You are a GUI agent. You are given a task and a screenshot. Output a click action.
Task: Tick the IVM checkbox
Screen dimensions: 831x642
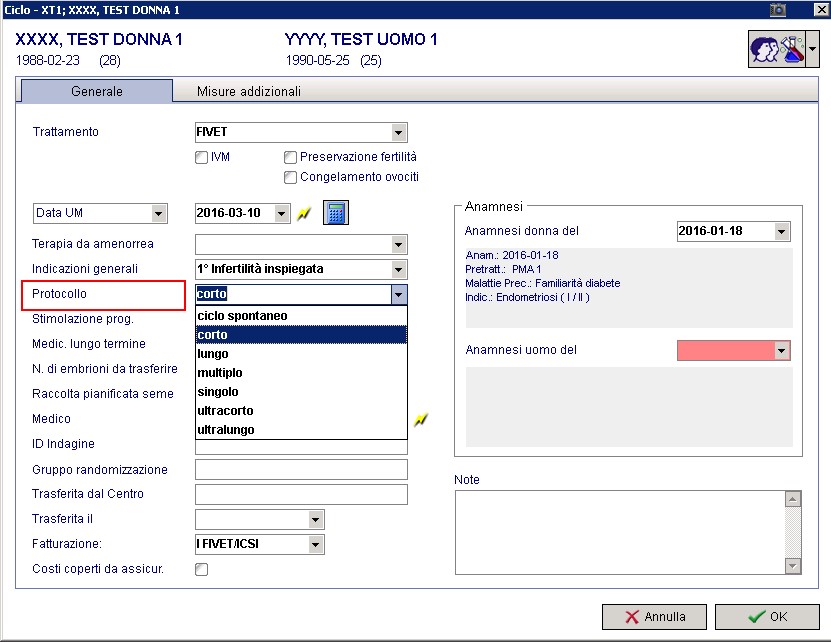point(201,157)
